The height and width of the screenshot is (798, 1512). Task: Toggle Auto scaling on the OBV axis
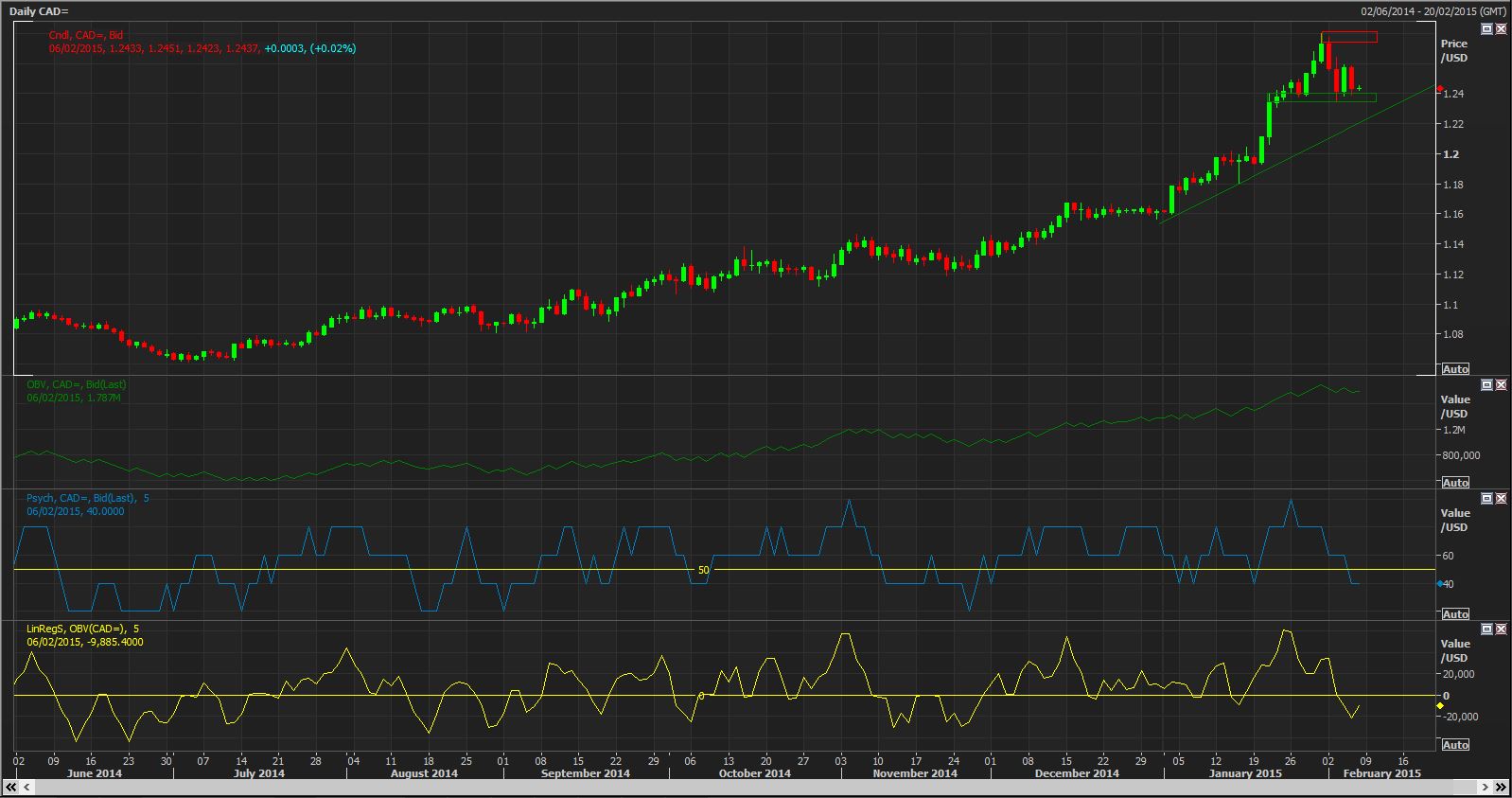tap(1455, 483)
